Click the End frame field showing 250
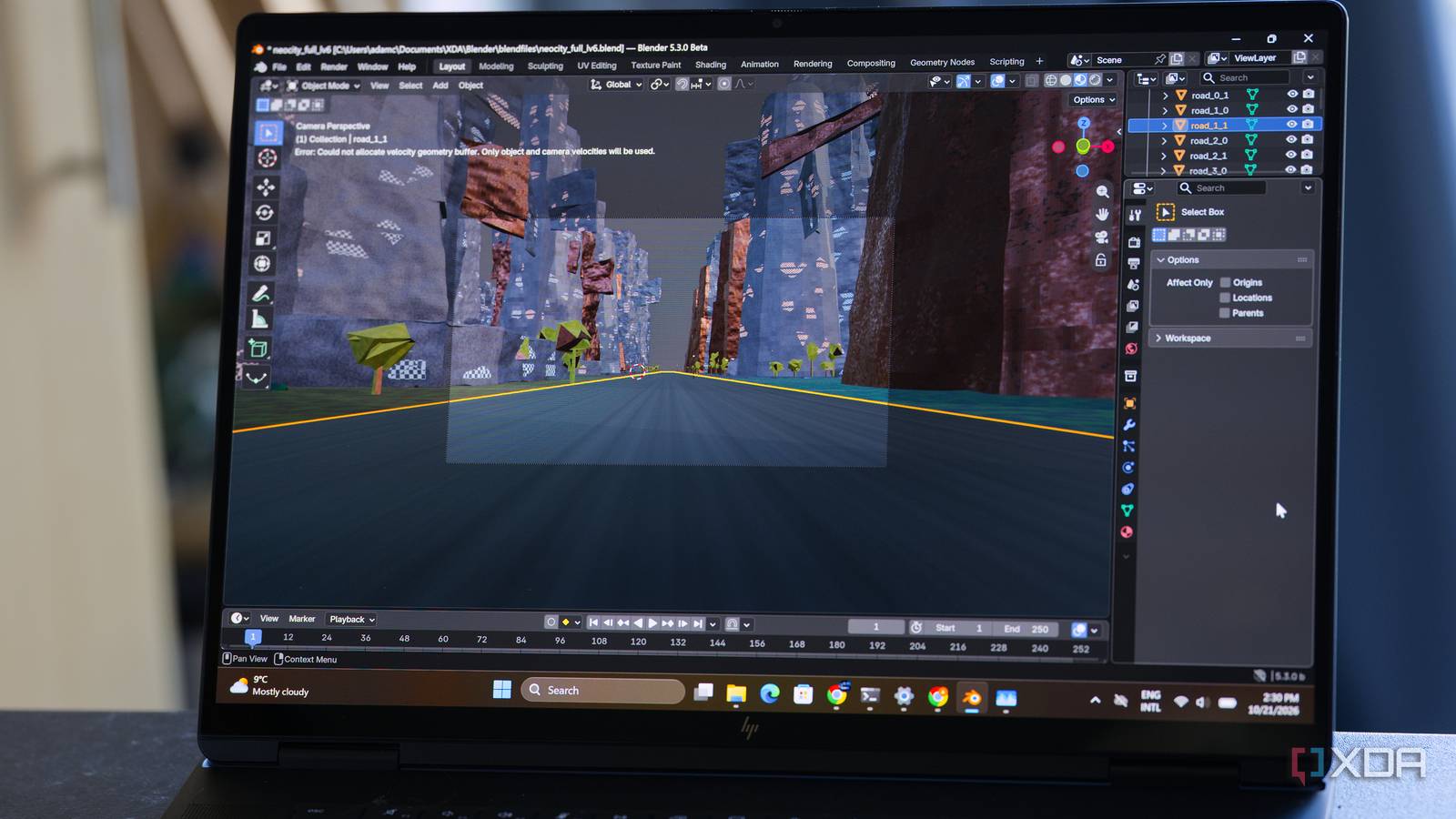Screen dimensions: 1456x819 coord(1027,629)
